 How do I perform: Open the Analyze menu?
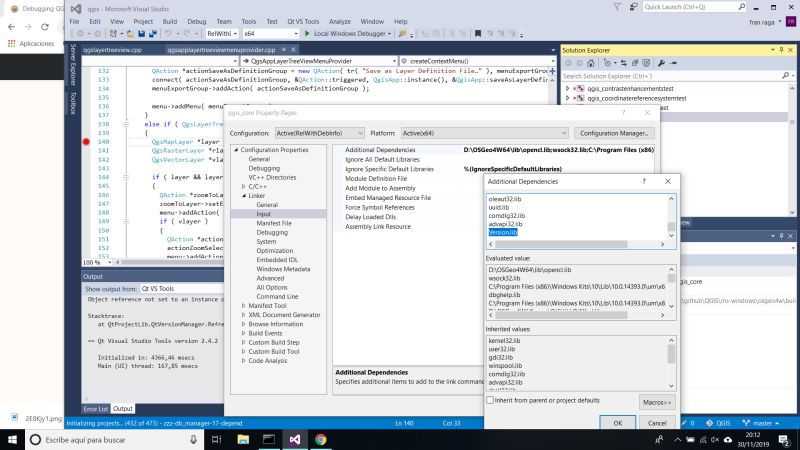pyautogui.click(x=340, y=21)
